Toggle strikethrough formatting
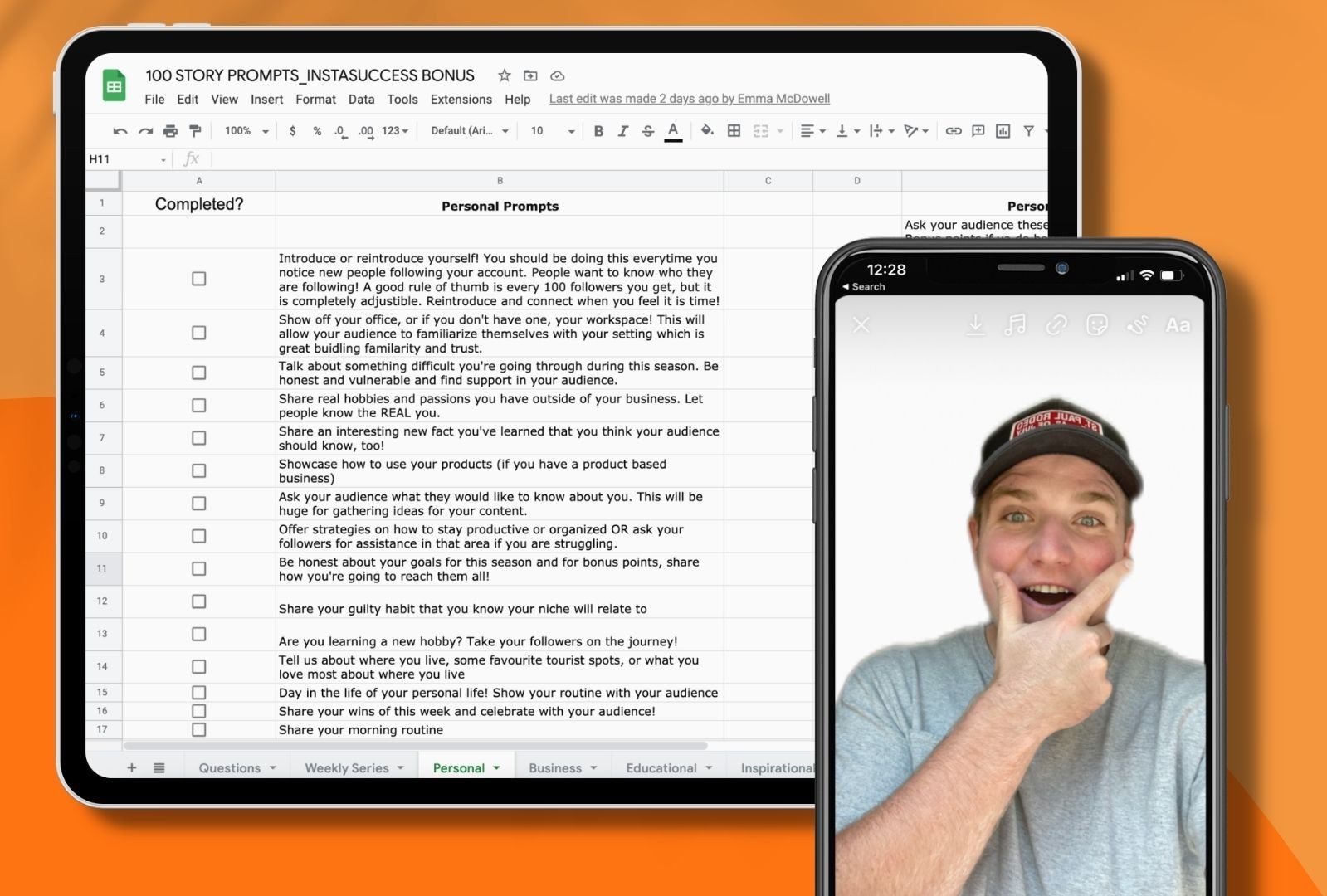 (x=648, y=131)
